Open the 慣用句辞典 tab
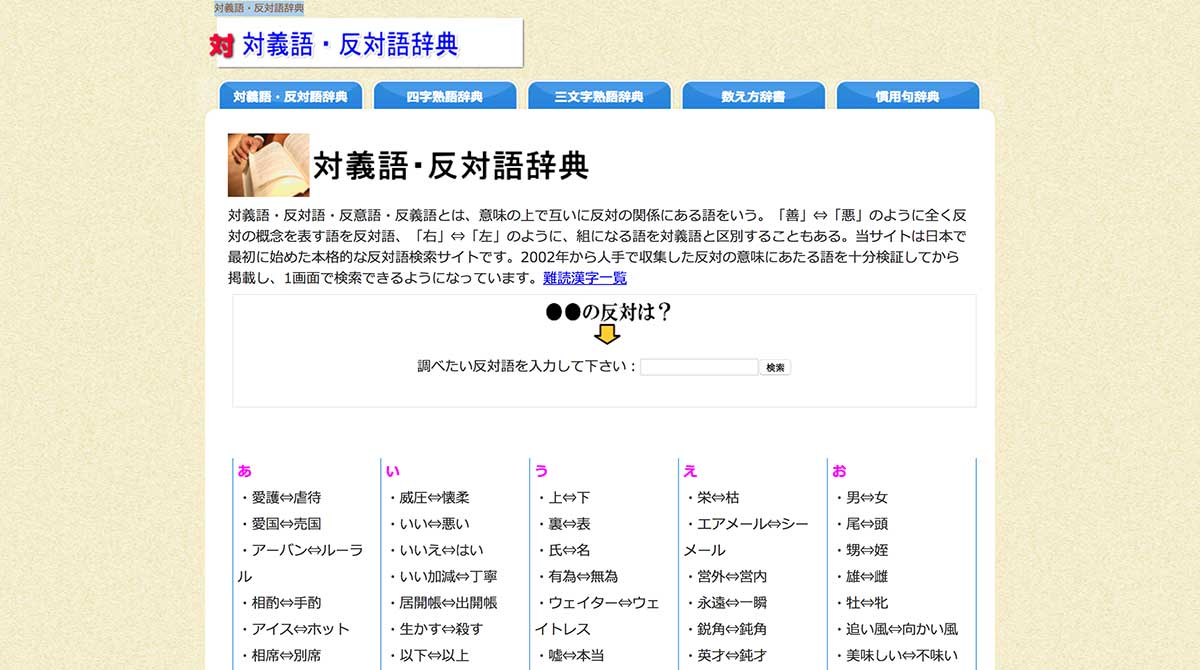The image size is (1200, 670). coord(907,96)
